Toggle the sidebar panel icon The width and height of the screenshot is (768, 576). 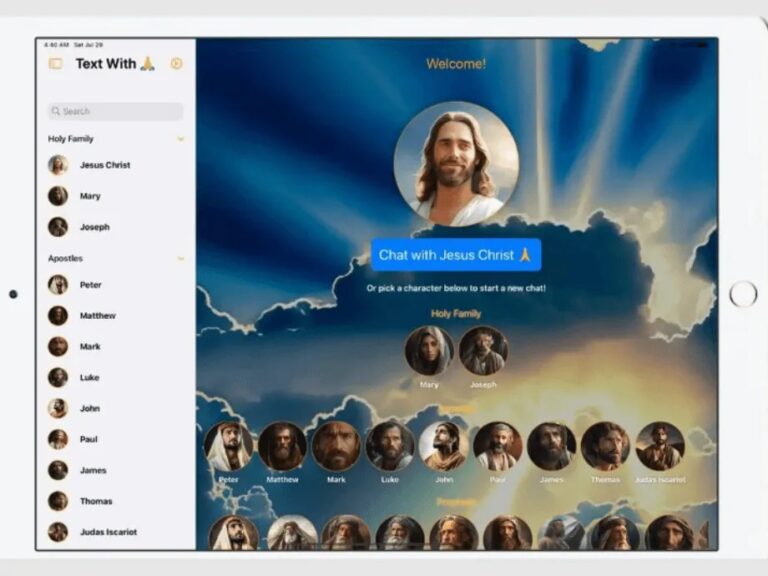tap(56, 64)
